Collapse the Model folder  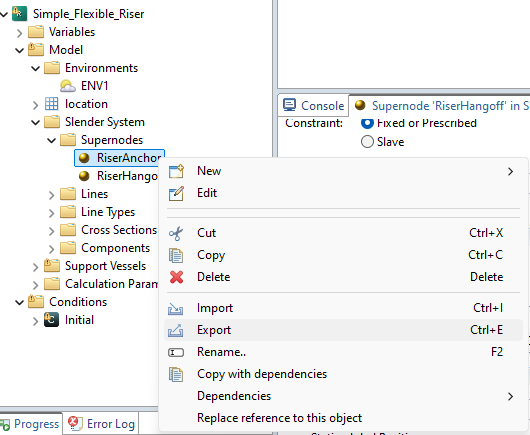[20, 50]
